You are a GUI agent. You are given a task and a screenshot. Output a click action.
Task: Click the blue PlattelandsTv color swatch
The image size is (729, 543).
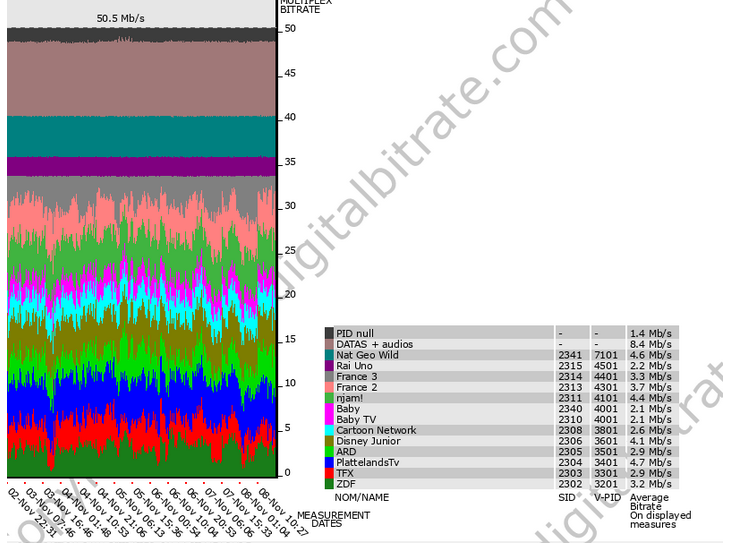pyautogui.click(x=329, y=462)
